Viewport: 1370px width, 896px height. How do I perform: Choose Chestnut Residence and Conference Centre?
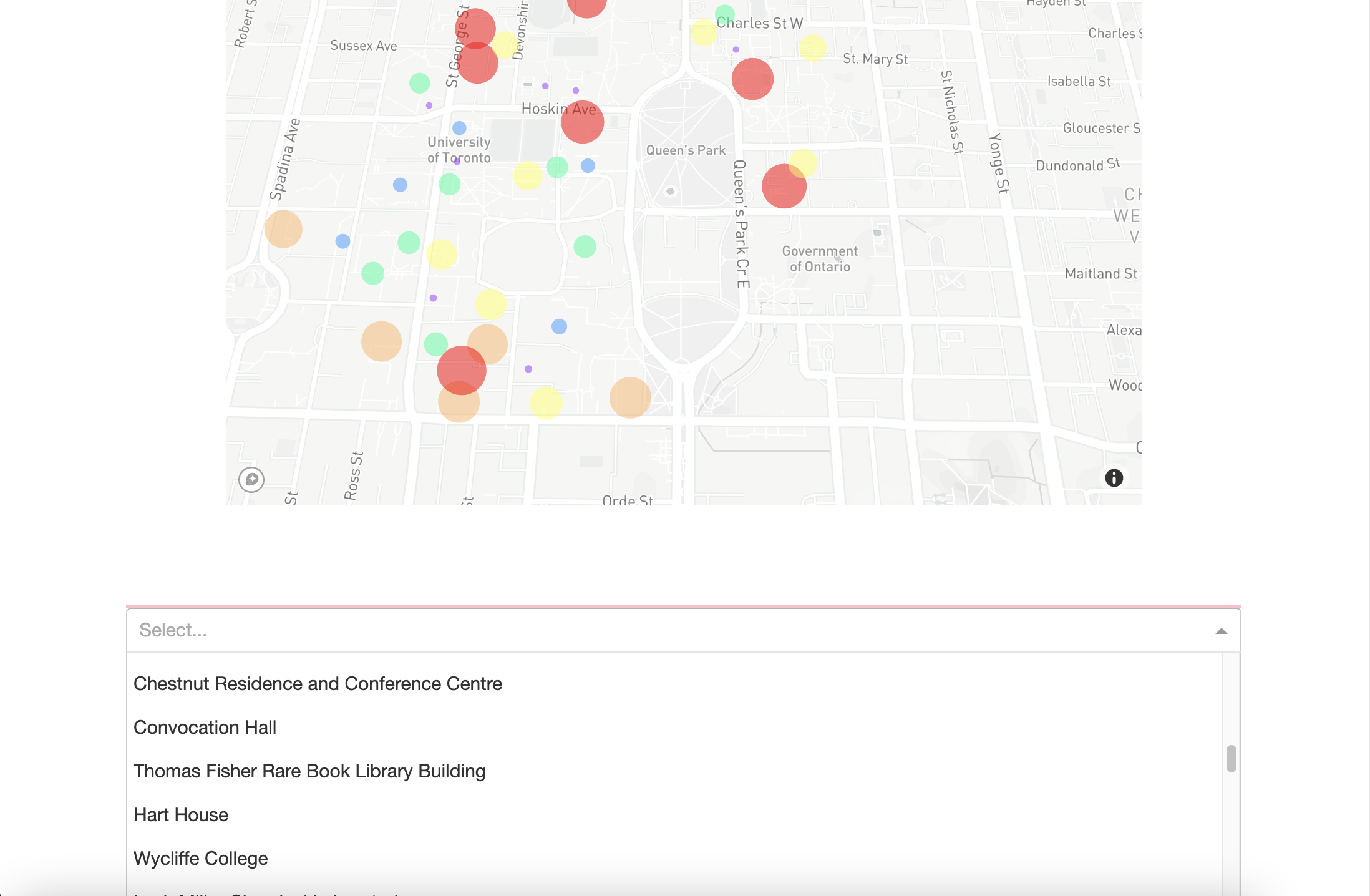(x=318, y=684)
